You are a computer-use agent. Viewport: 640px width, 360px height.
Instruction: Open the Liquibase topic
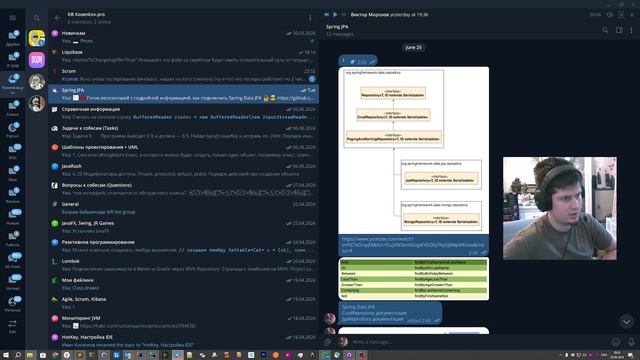(184, 56)
